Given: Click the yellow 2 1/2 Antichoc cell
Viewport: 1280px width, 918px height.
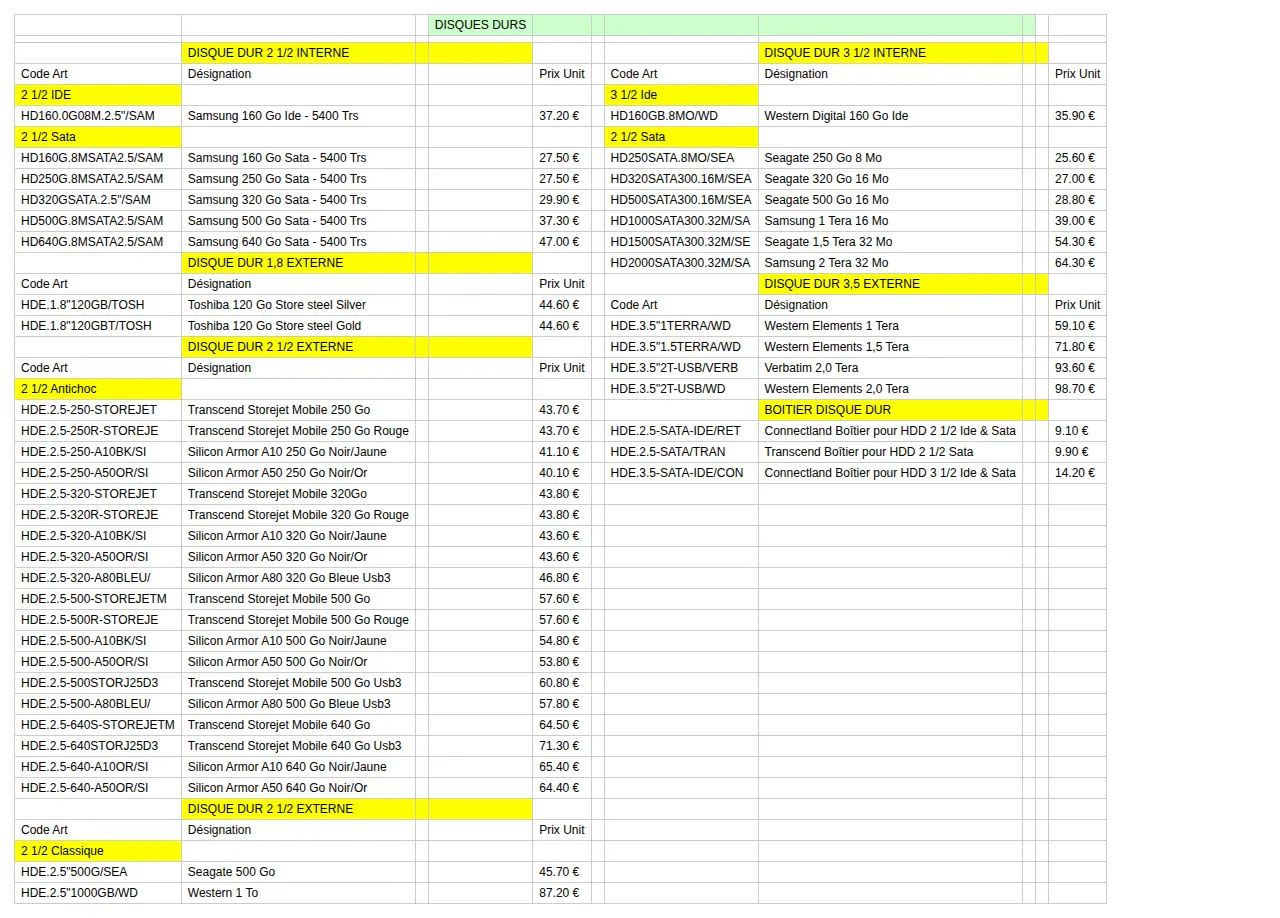Looking at the screenshot, I should tap(98, 389).
